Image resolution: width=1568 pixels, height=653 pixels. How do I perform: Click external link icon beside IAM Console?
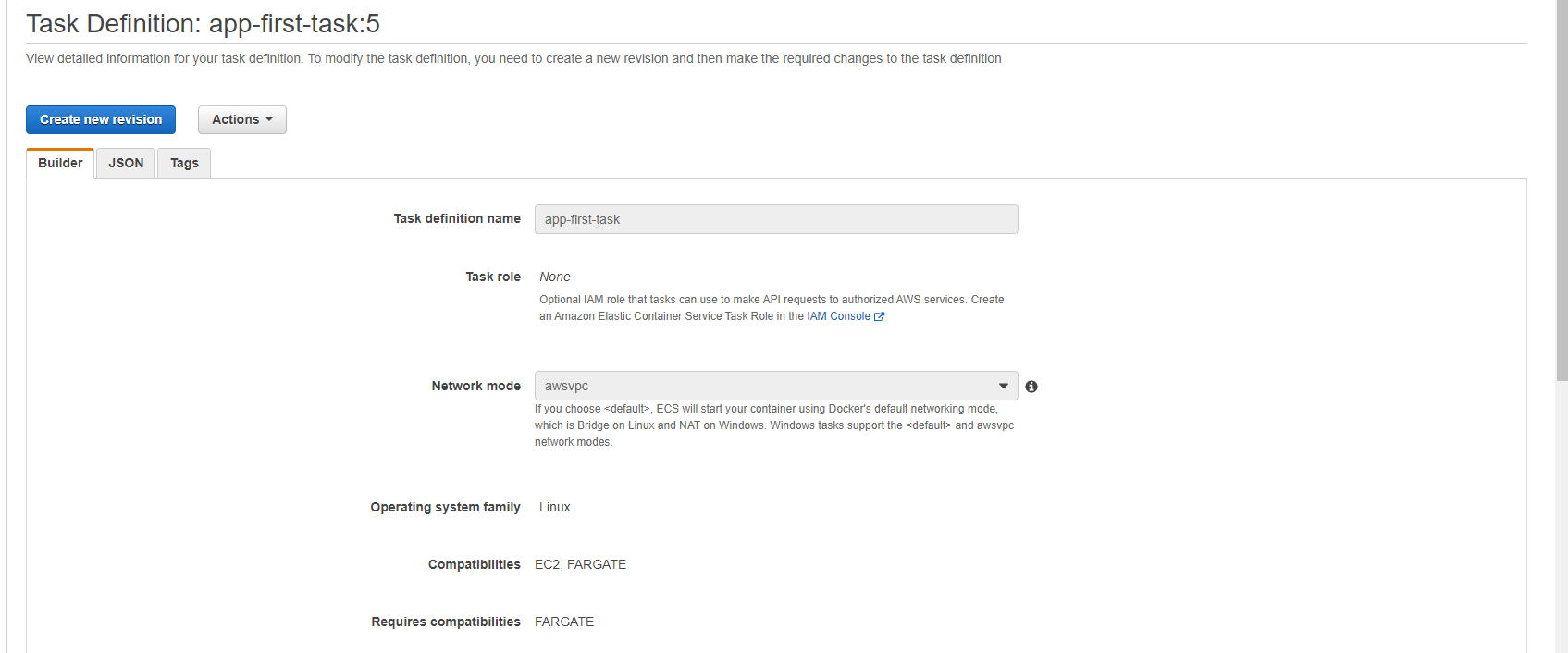[880, 316]
